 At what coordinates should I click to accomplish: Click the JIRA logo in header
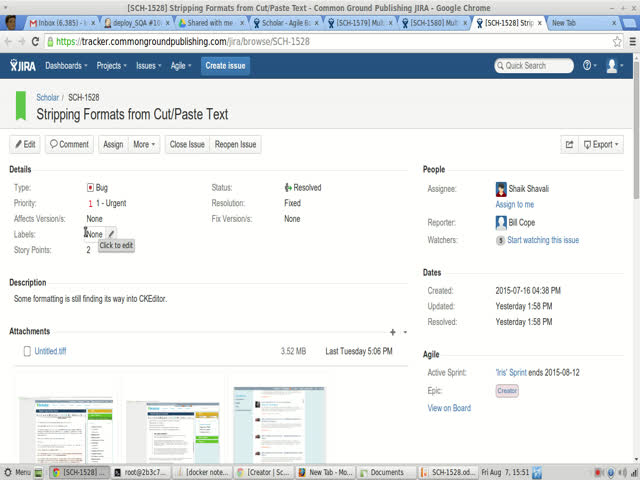coord(22,66)
